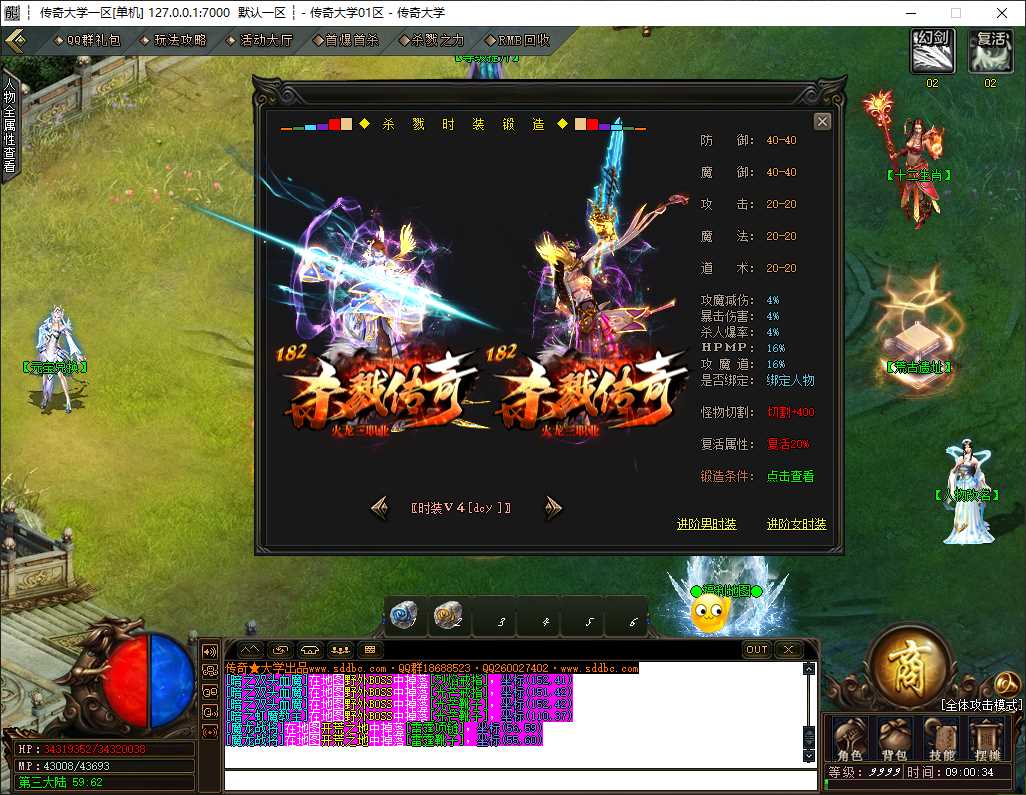Click the mountain-shaped chat toolbar icon

coord(250,650)
